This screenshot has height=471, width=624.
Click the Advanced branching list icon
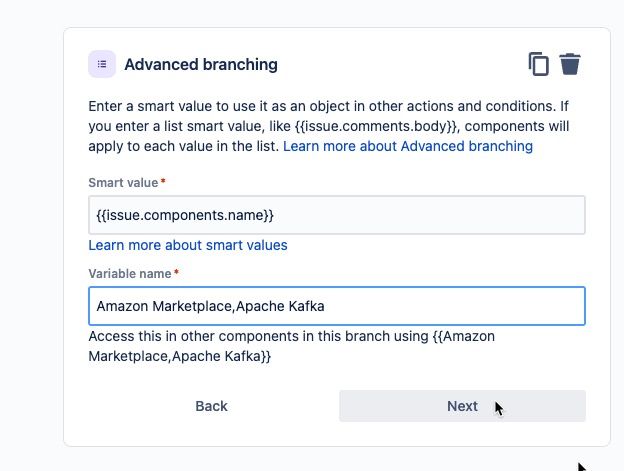point(102,64)
